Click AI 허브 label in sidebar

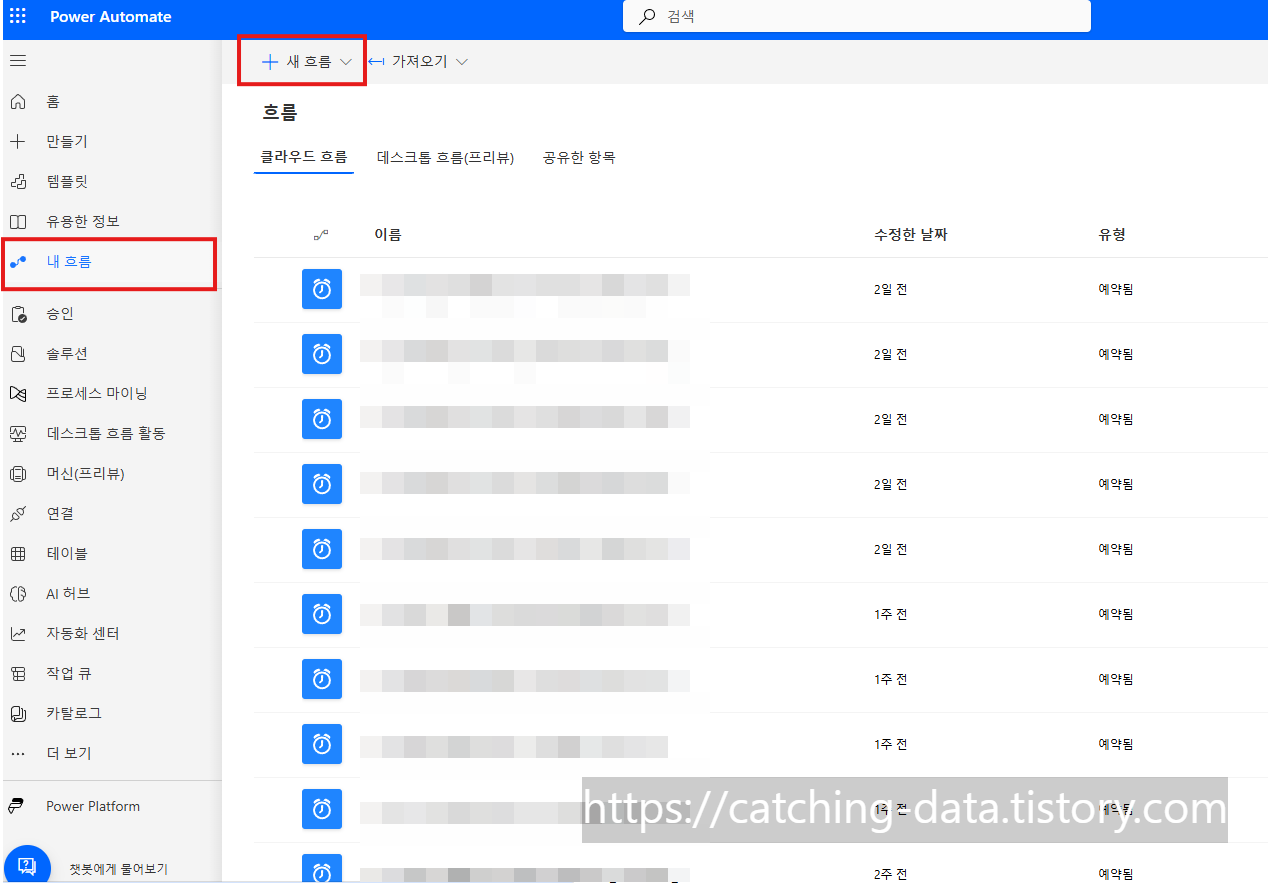tap(68, 594)
